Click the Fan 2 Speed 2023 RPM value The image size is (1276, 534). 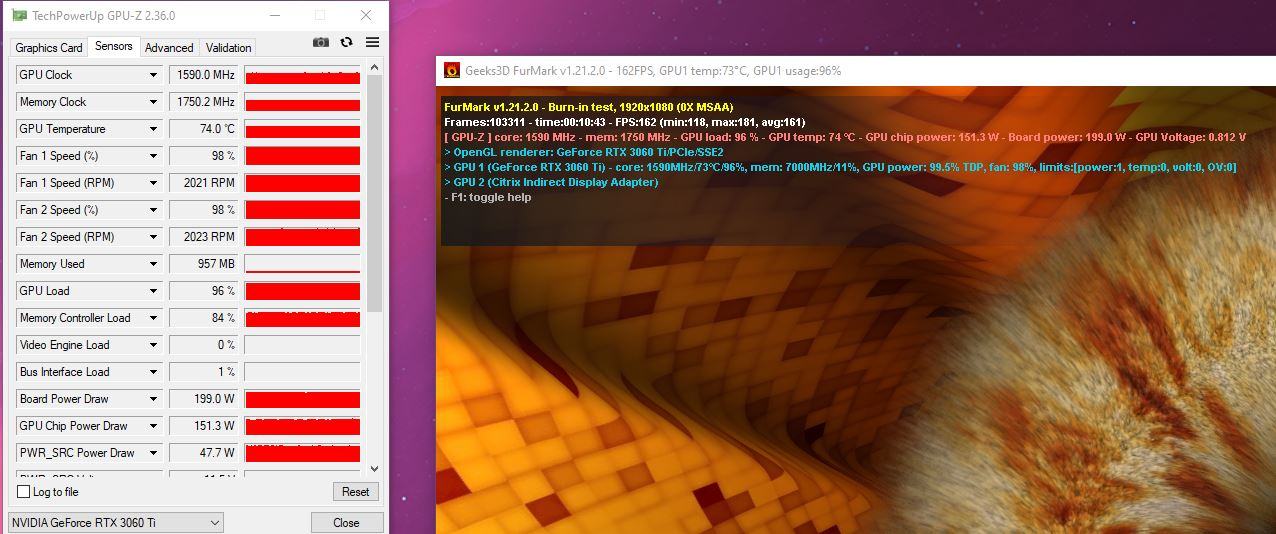tap(204, 237)
